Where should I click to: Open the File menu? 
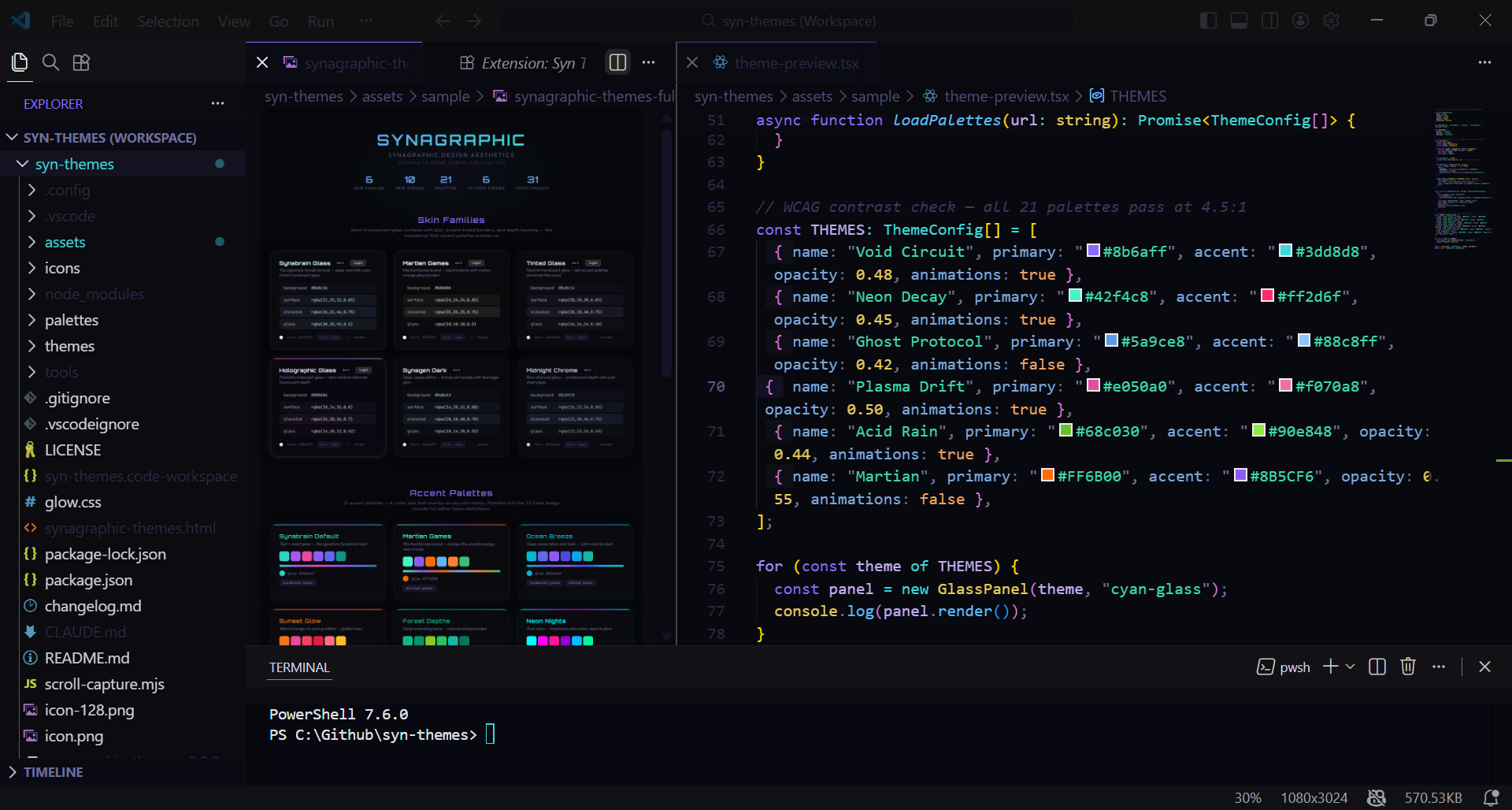tap(62, 21)
